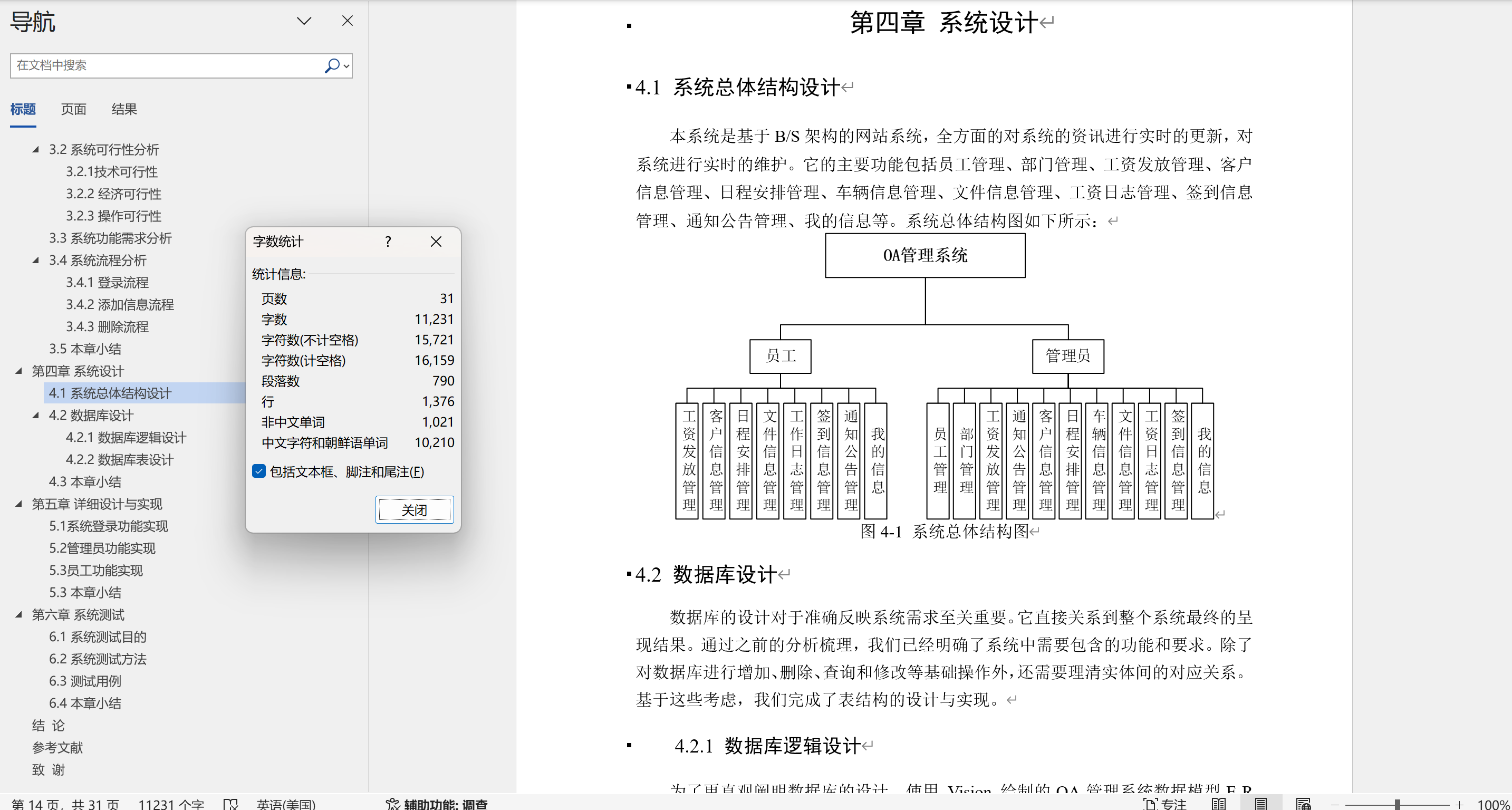This screenshot has width=1512, height=810.
Task: Click the OA管理系统 box in the diagram
Action: (x=925, y=255)
